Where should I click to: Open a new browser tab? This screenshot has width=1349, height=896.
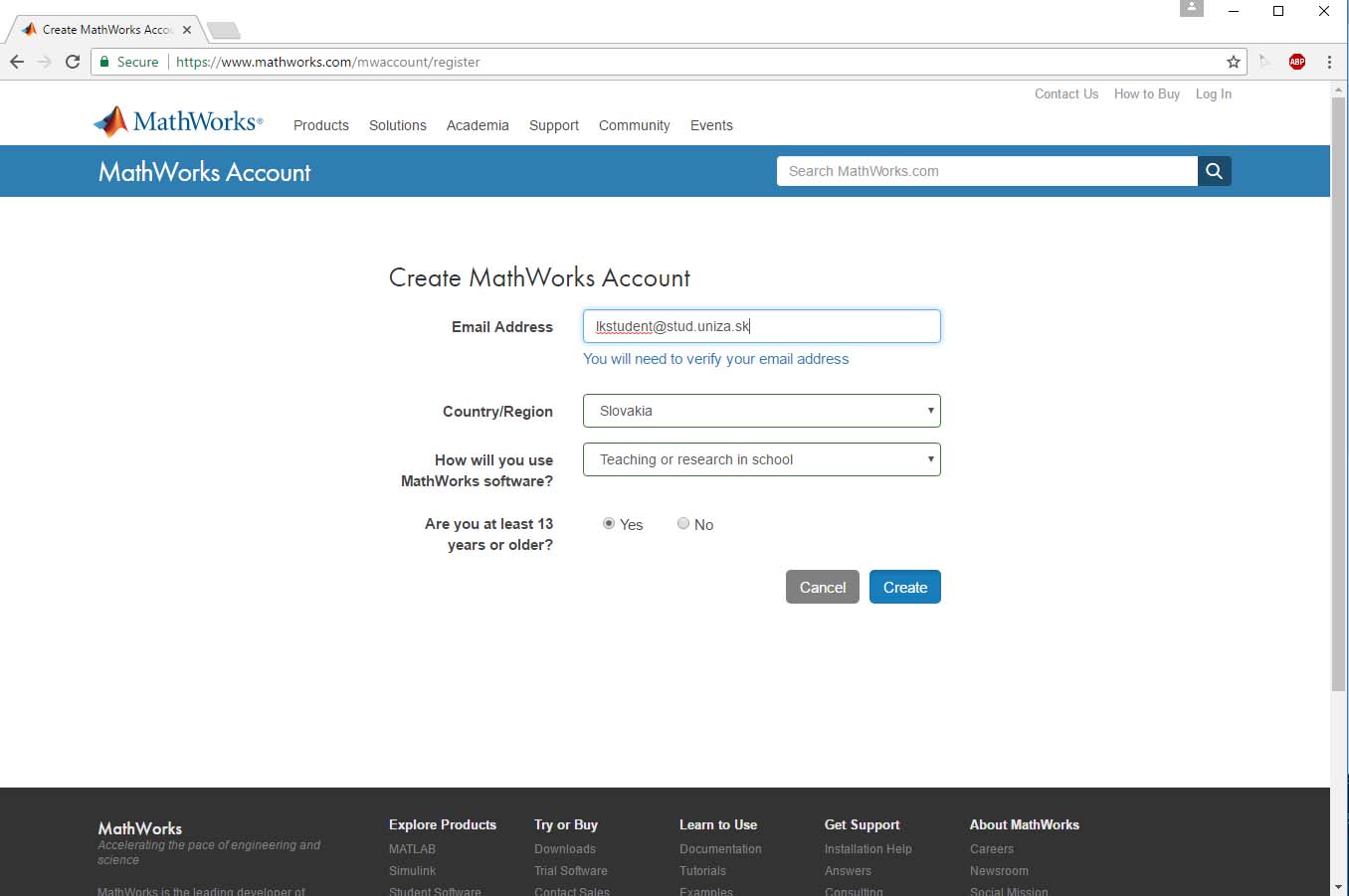coord(224,30)
